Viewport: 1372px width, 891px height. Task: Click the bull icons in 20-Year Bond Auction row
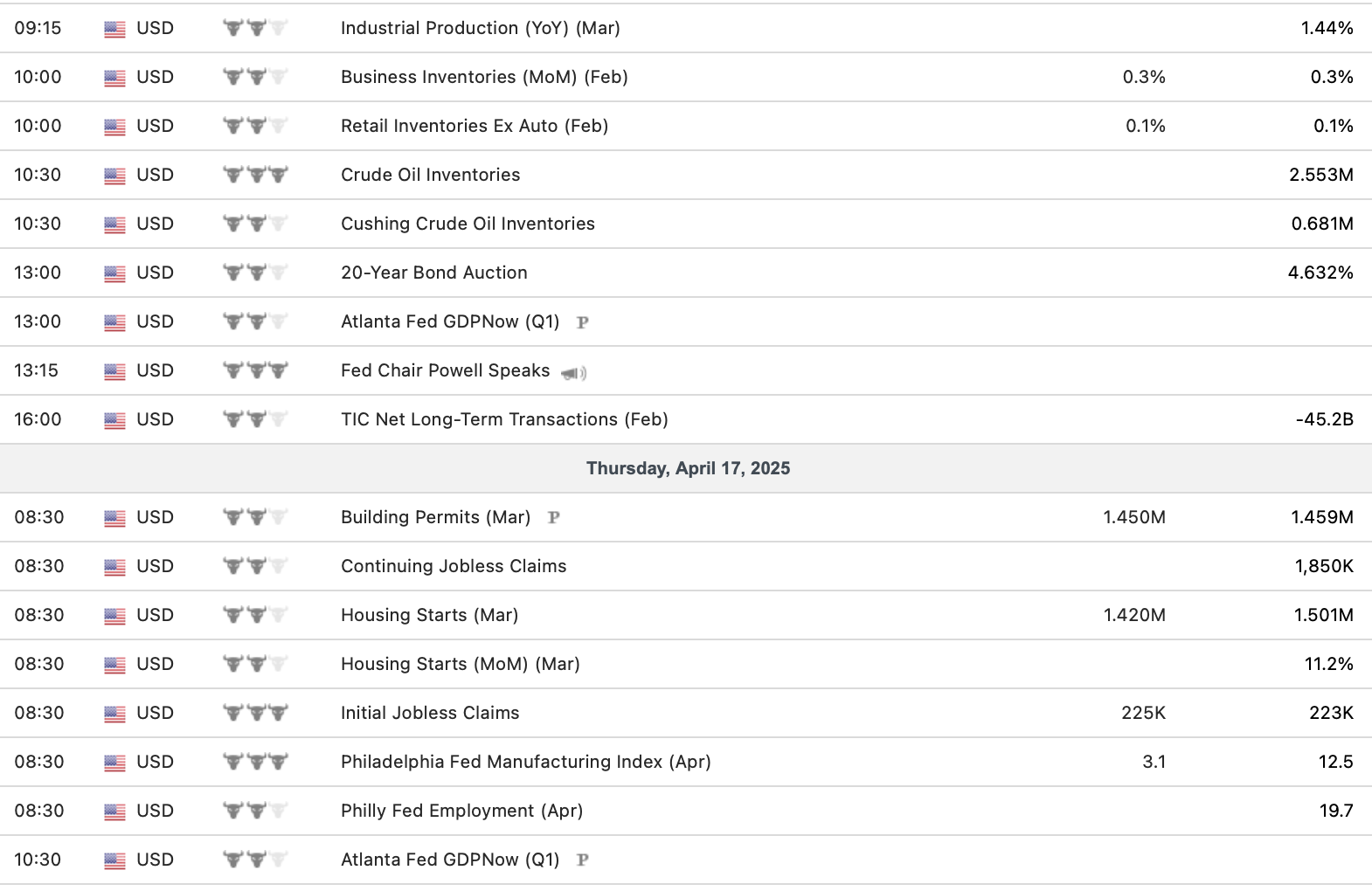(x=255, y=273)
